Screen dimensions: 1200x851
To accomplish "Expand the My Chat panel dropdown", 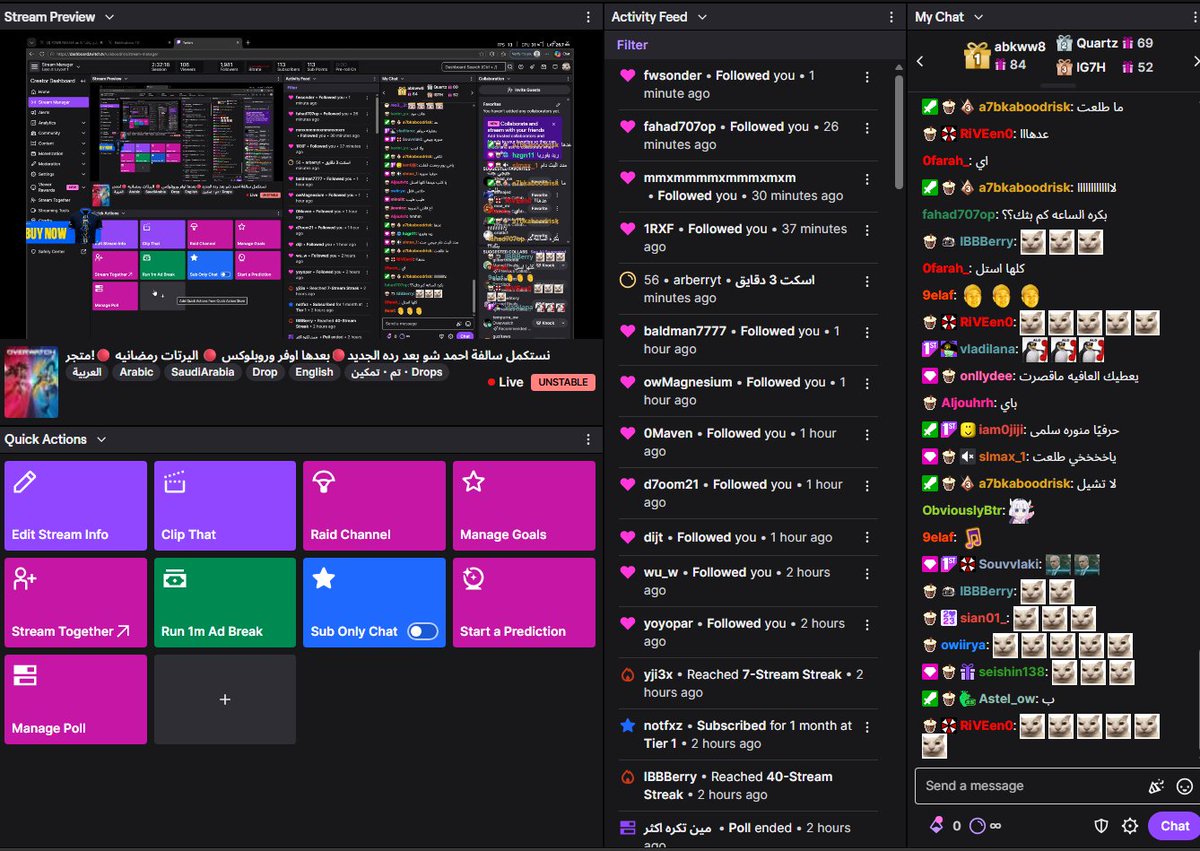I will point(979,17).
